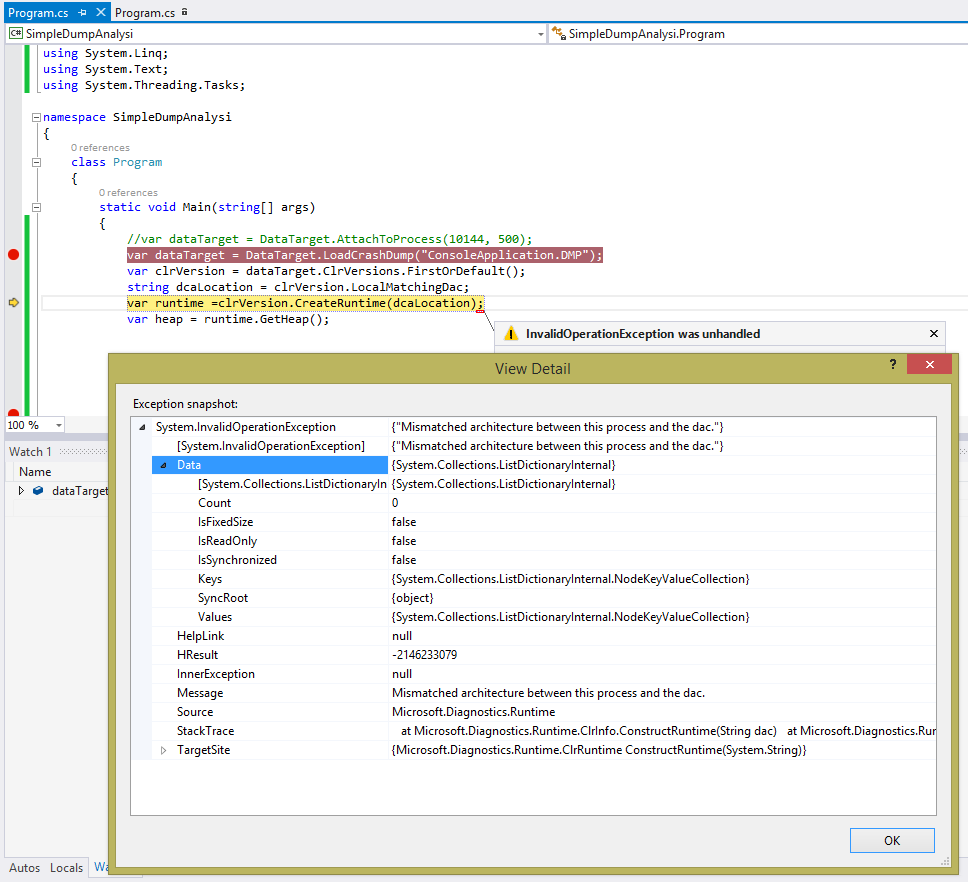Expand the TargetSite node
The height and width of the screenshot is (882, 968).
(164, 751)
